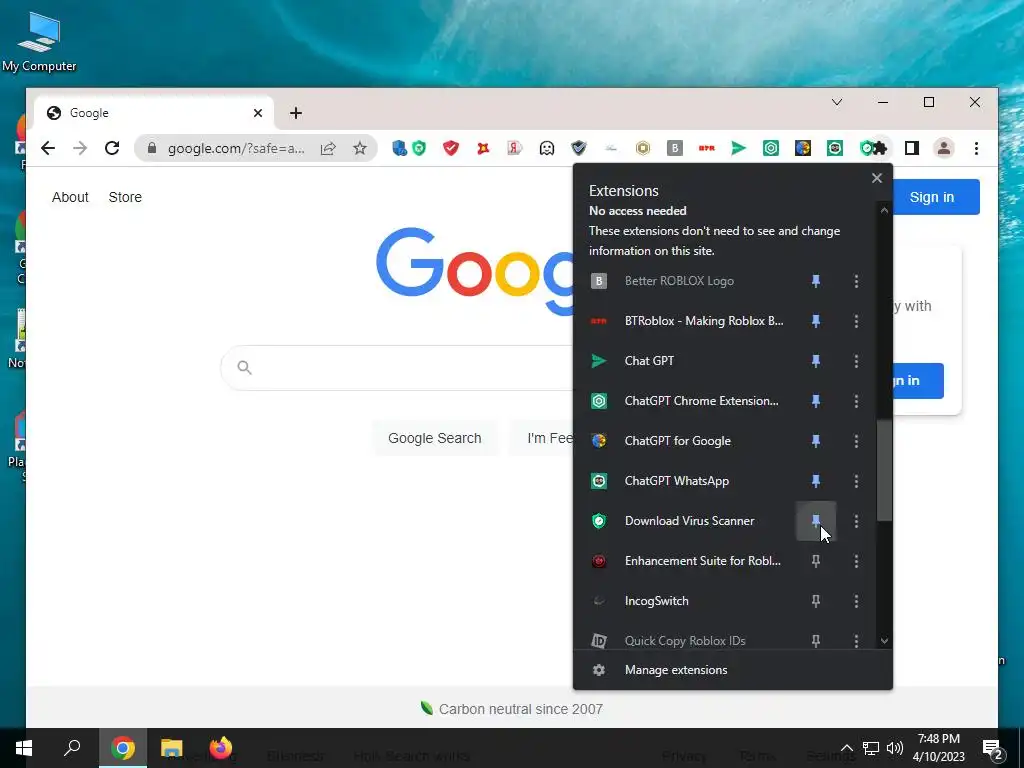Pin Enhancement Suite for Roblox extension
Image resolution: width=1024 pixels, height=768 pixels.
click(816, 561)
